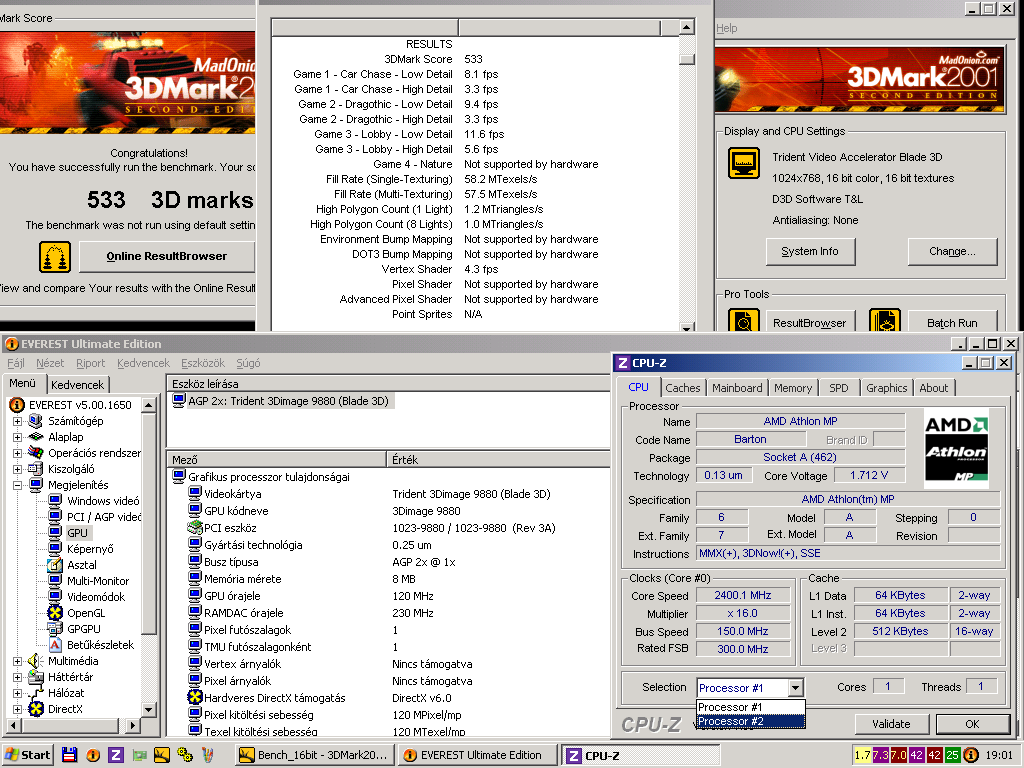The width and height of the screenshot is (1024, 768).
Task: Click the Change... display settings button
Action: click(x=952, y=251)
